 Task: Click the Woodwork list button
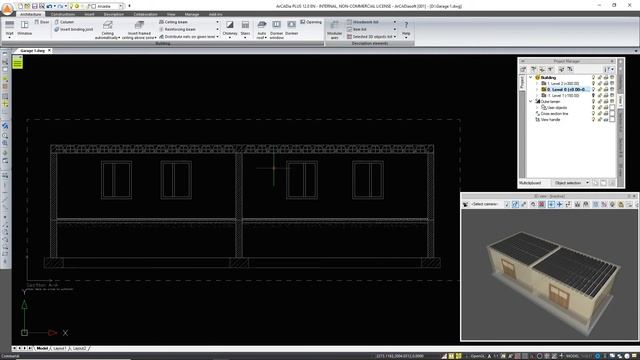point(363,22)
